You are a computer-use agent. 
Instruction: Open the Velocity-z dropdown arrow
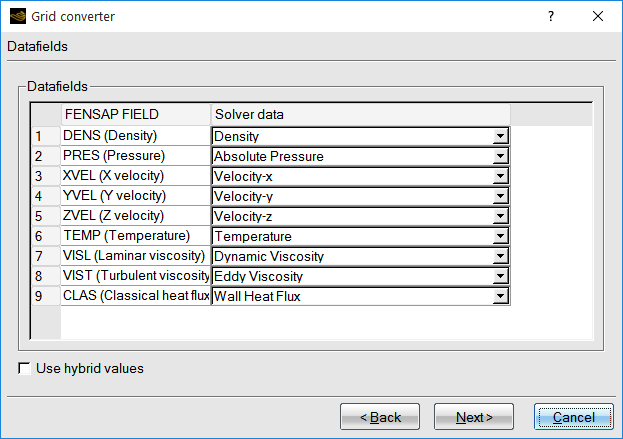[x=500, y=216]
